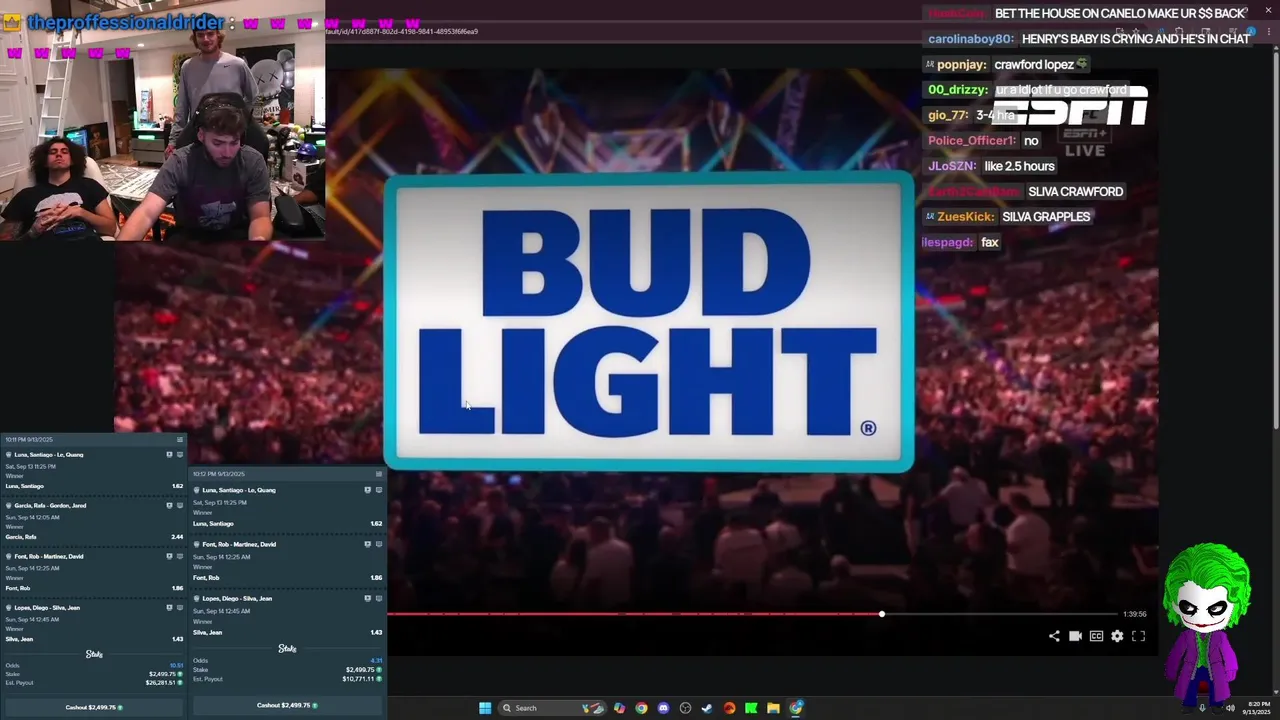
Task: Click the 4.31 total odds value
Action: tap(377, 661)
